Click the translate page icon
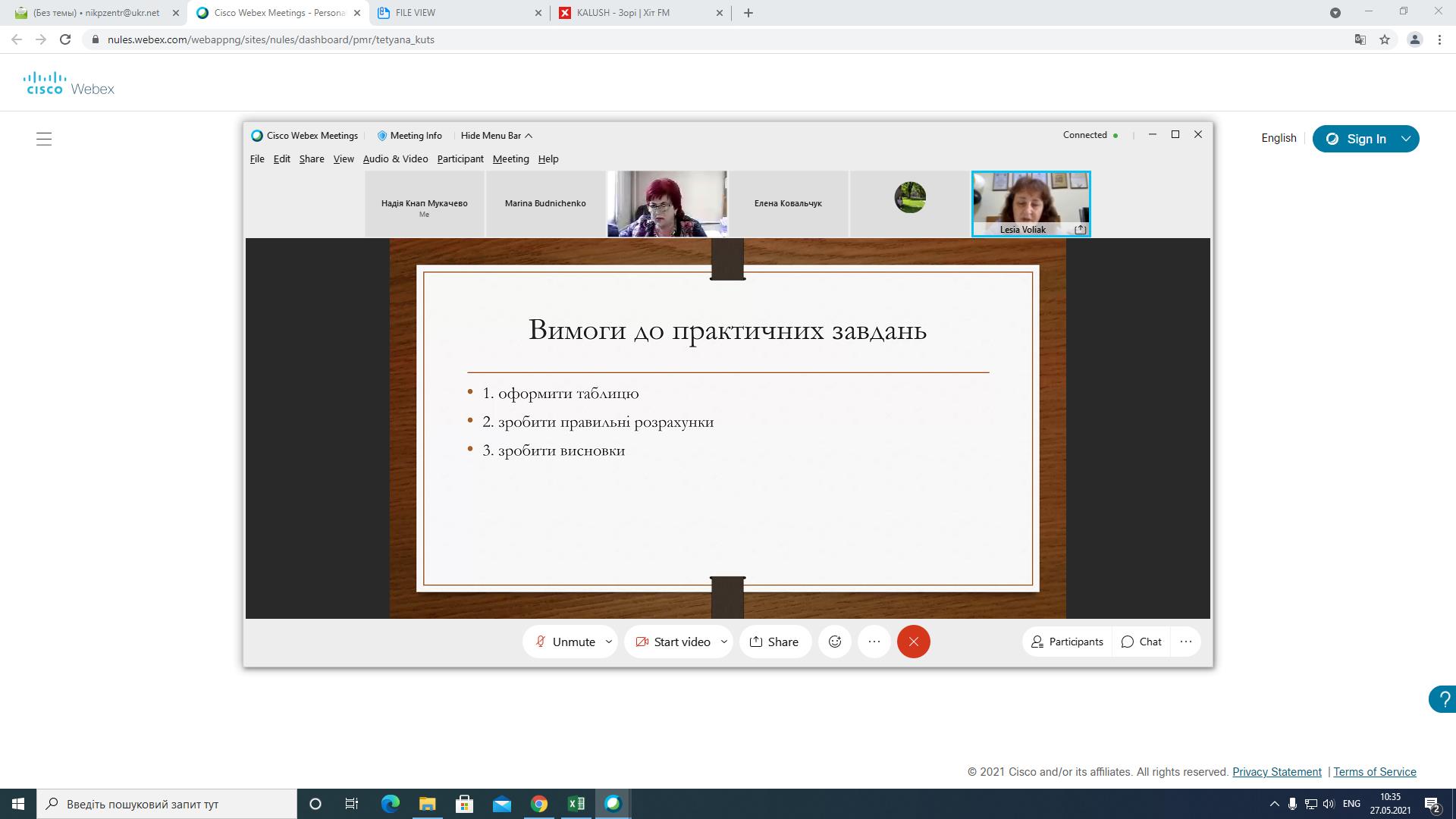The height and width of the screenshot is (819, 1456). (x=1360, y=39)
